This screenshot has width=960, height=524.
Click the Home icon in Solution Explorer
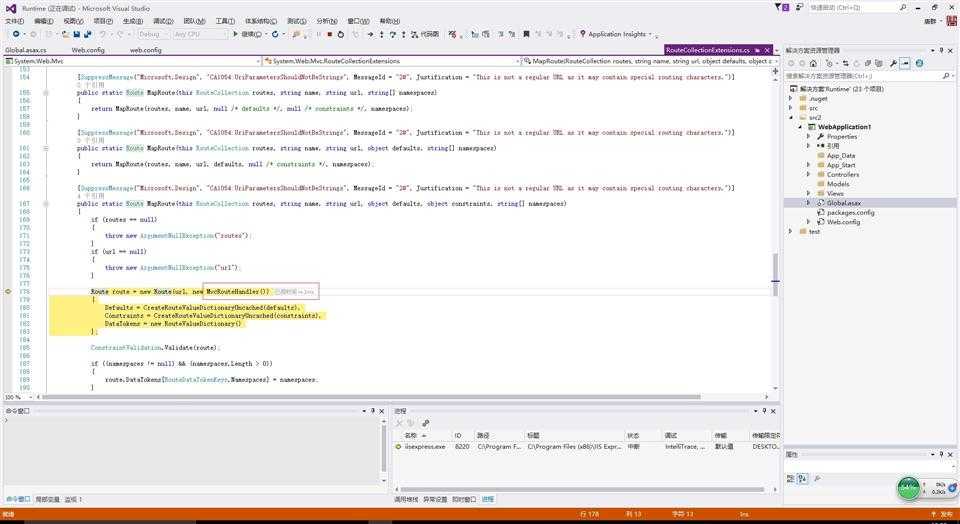coord(813,63)
